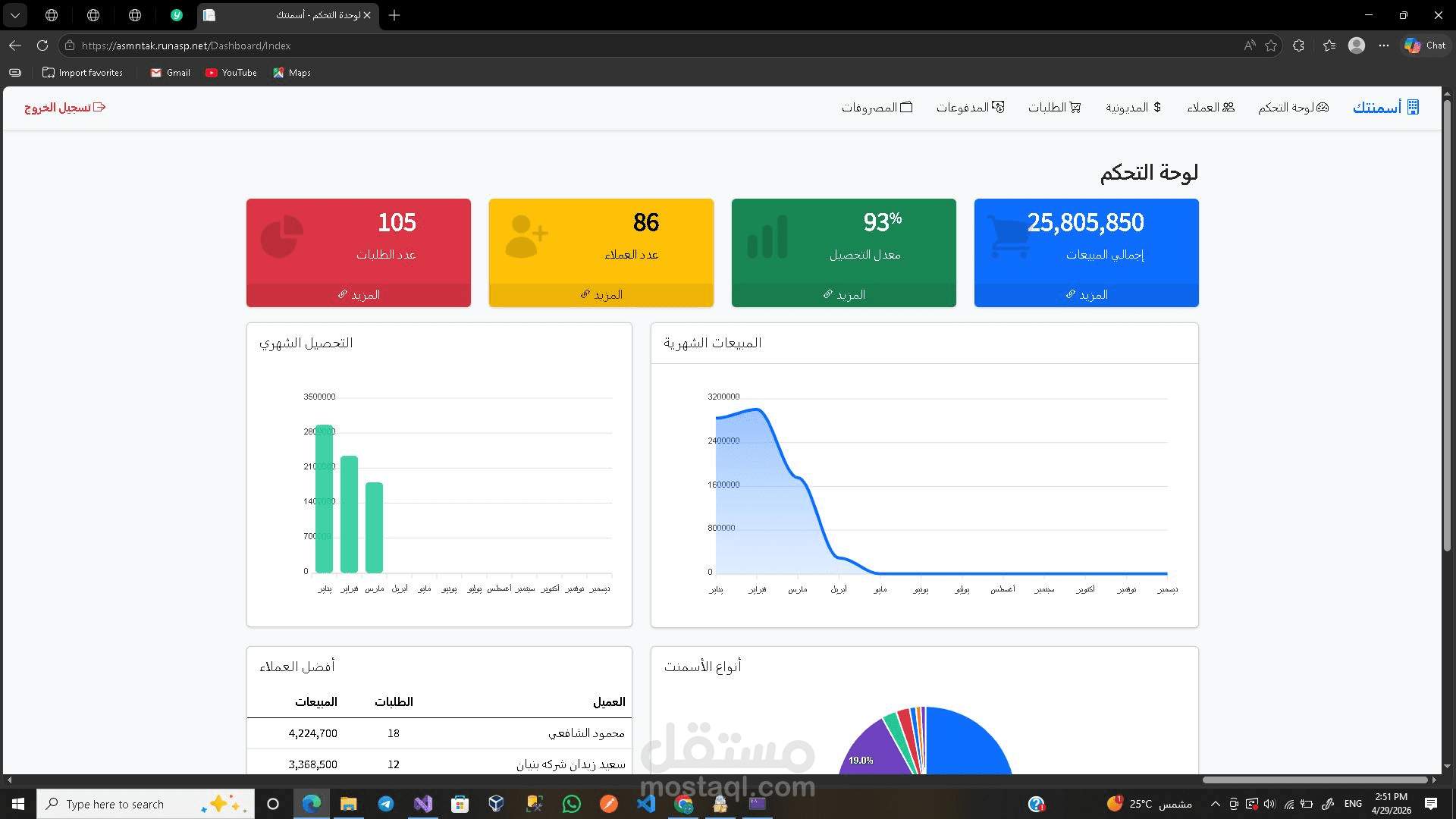1456x819 pixels.
Task: Go back to the previous page
Action: (15, 45)
